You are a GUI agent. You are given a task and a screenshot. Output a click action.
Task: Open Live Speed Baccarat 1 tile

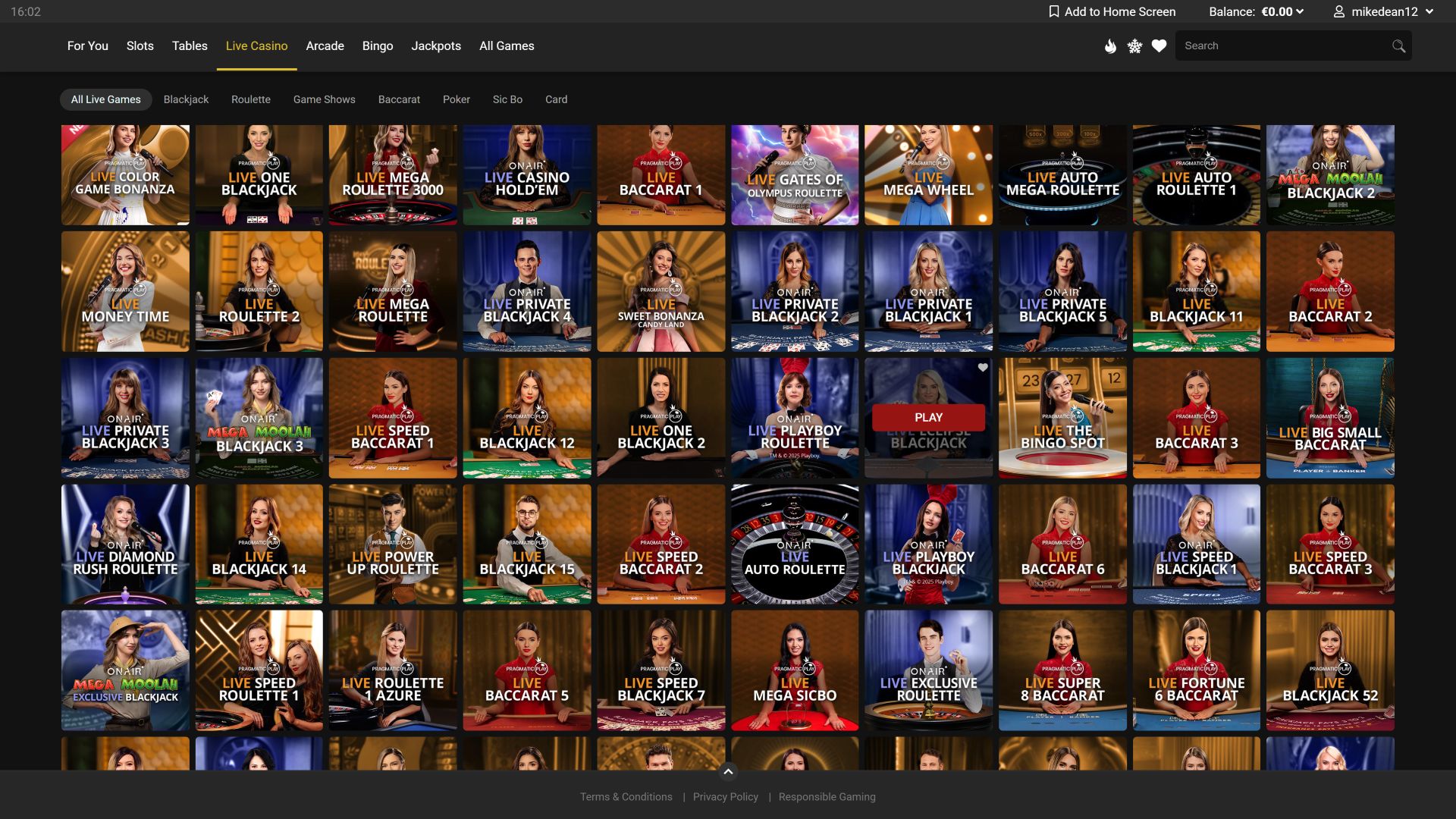[x=393, y=418]
